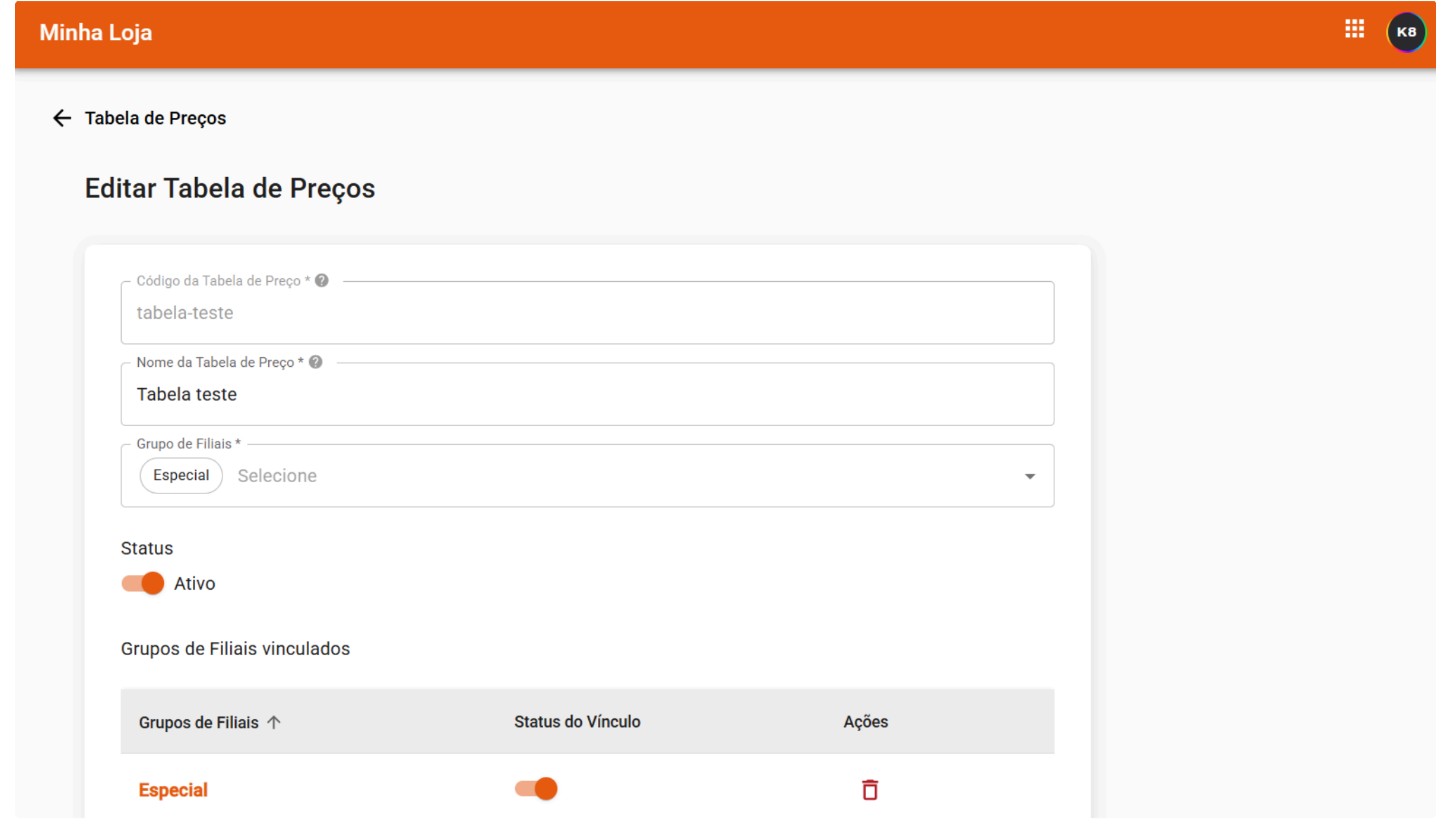This screenshot has height=838, width=1443.
Task: Click the Status do Vínculo column header
Action: coord(577,721)
